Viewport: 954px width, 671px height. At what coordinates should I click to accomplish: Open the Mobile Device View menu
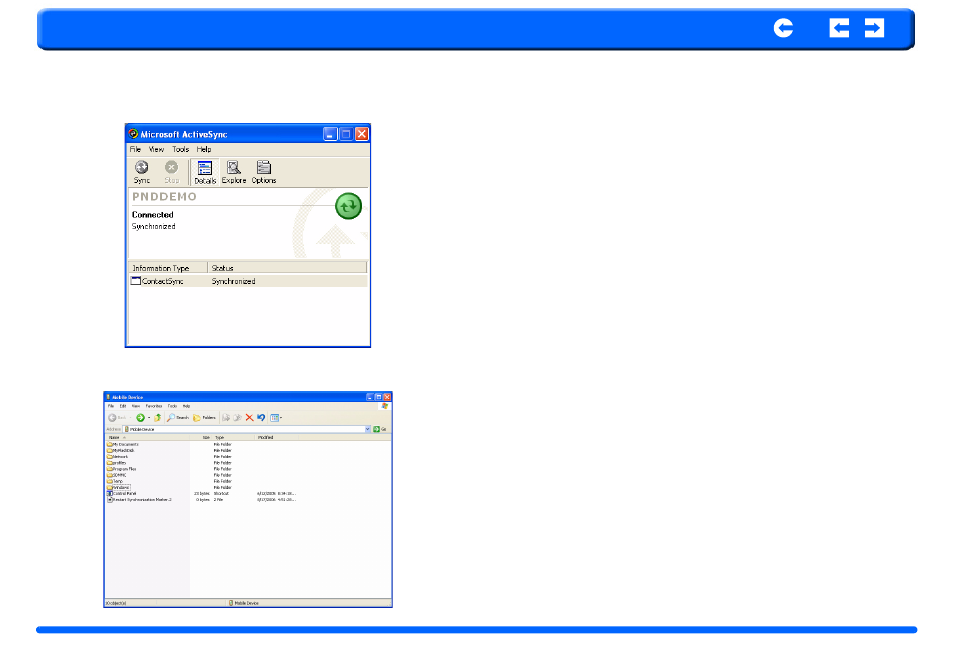(136, 406)
